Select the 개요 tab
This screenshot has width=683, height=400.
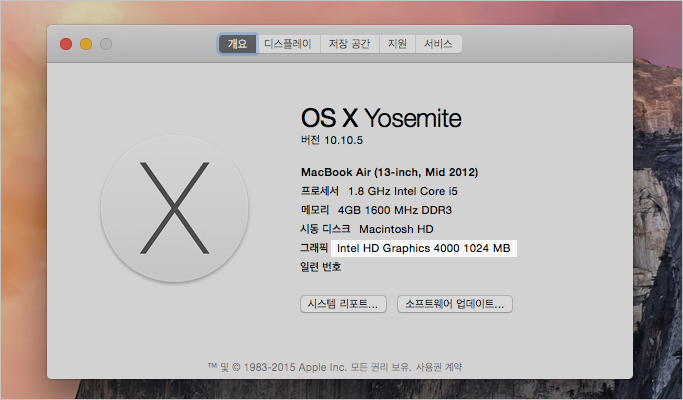[237, 44]
